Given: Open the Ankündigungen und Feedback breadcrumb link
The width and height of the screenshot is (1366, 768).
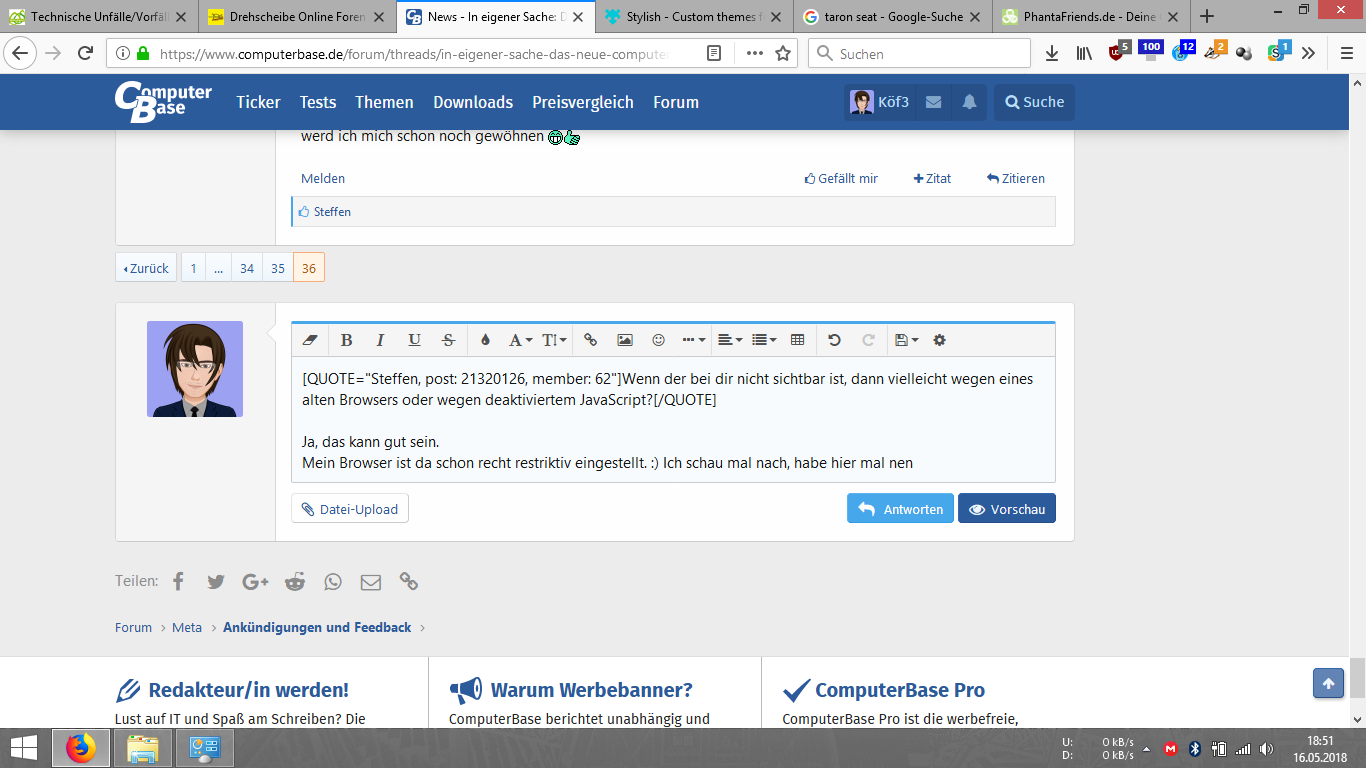Looking at the screenshot, I should coord(316,627).
